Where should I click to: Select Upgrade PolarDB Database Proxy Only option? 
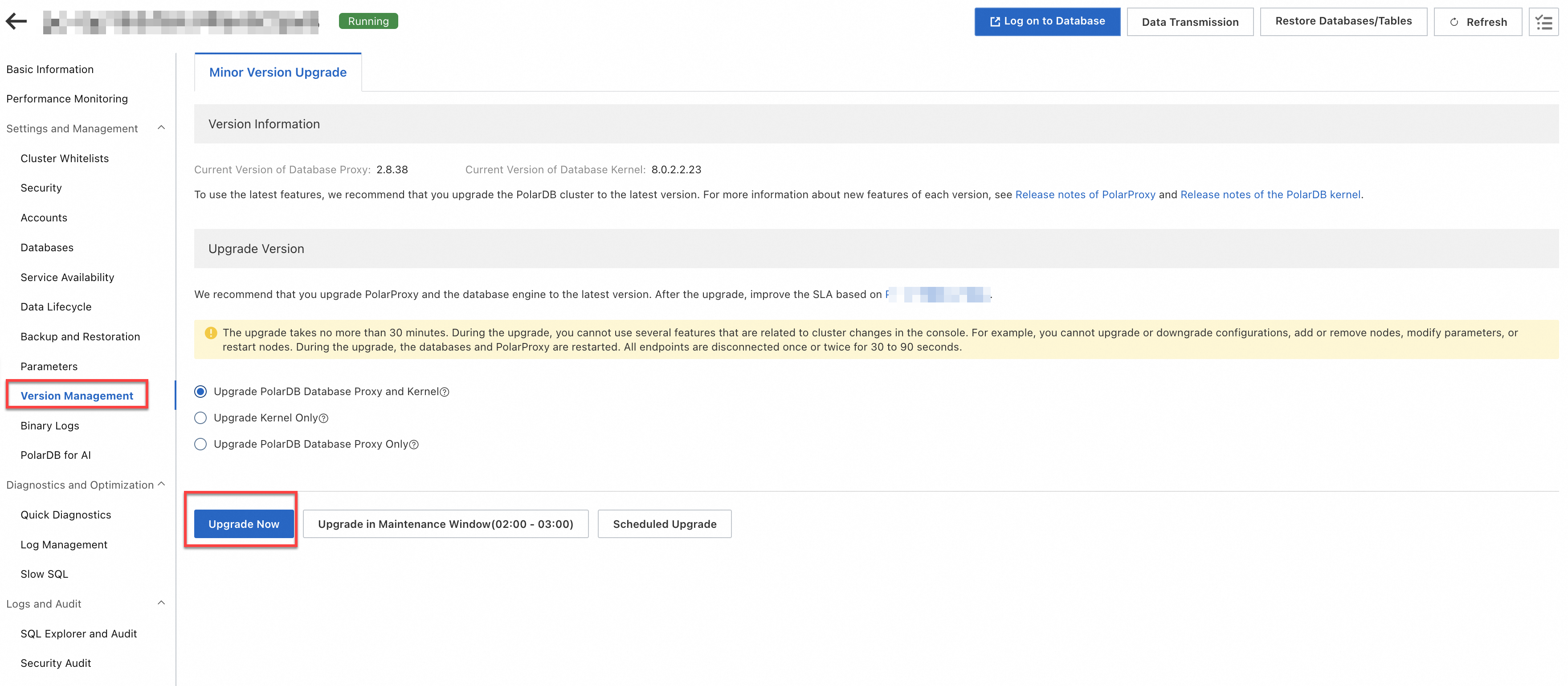pyautogui.click(x=200, y=444)
